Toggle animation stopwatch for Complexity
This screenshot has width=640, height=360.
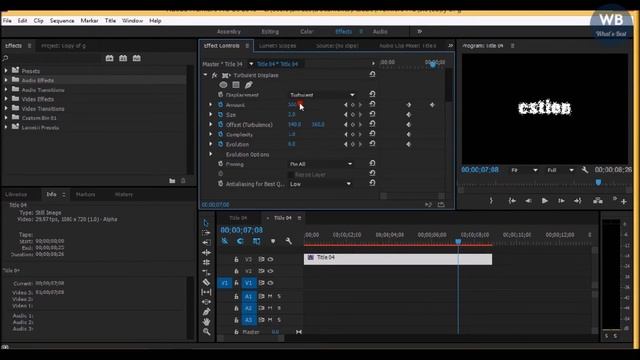(x=220, y=134)
